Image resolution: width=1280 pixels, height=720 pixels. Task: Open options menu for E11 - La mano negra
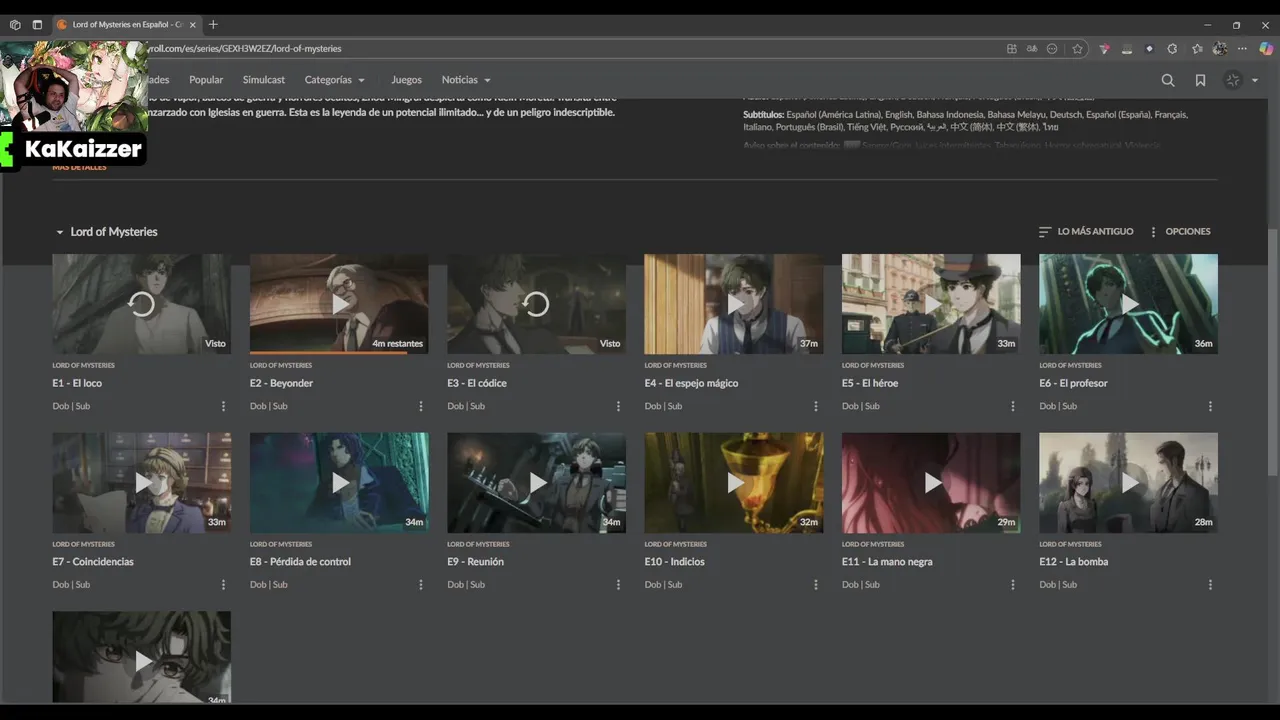coord(1013,585)
